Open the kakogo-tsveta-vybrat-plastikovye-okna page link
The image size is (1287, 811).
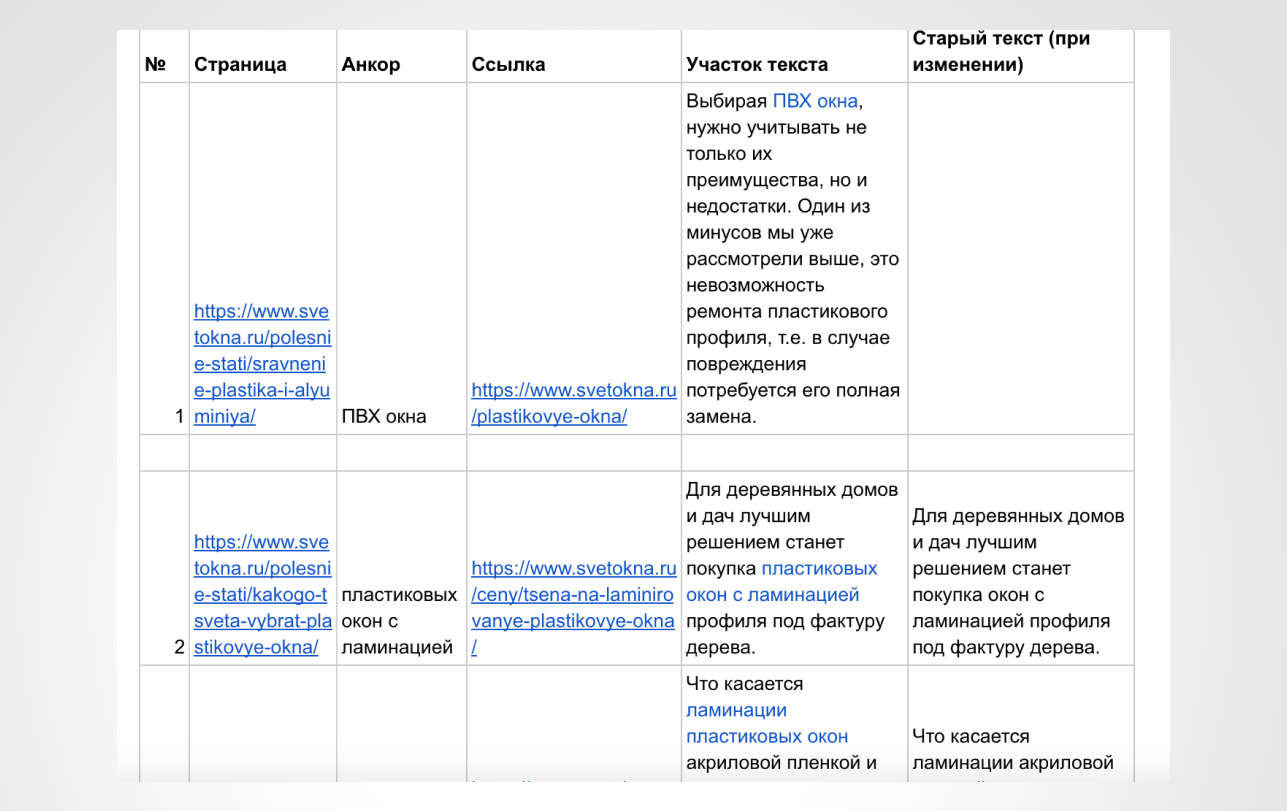(262, 594)
